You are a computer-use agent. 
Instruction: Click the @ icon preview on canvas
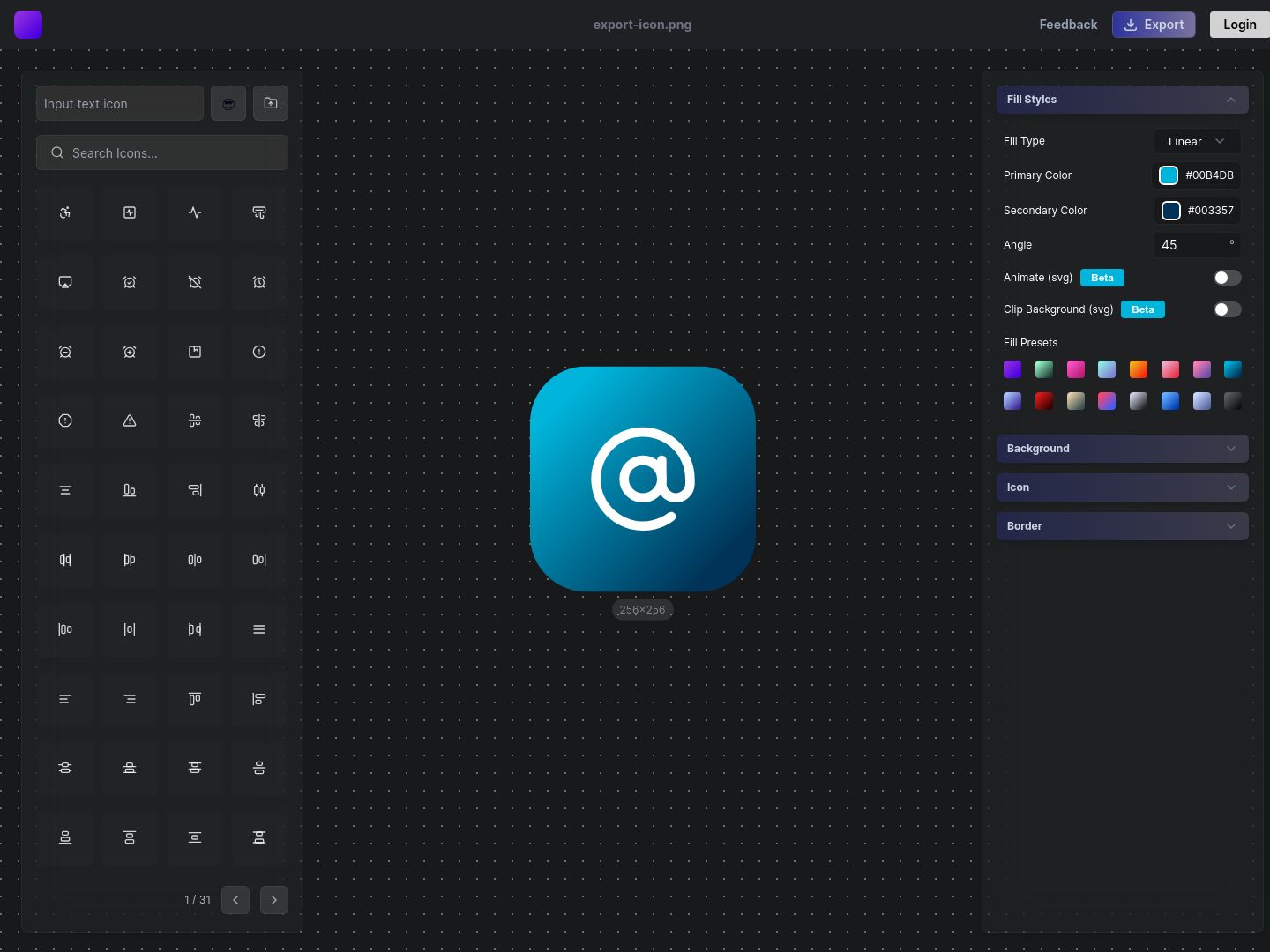click(x=643, y=479)
